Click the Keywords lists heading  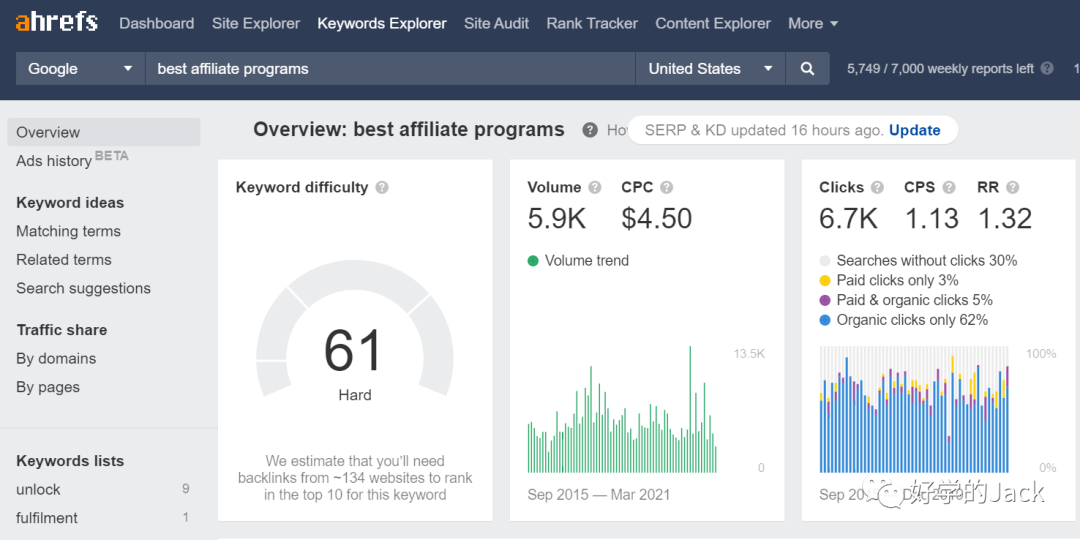(70, 461)
